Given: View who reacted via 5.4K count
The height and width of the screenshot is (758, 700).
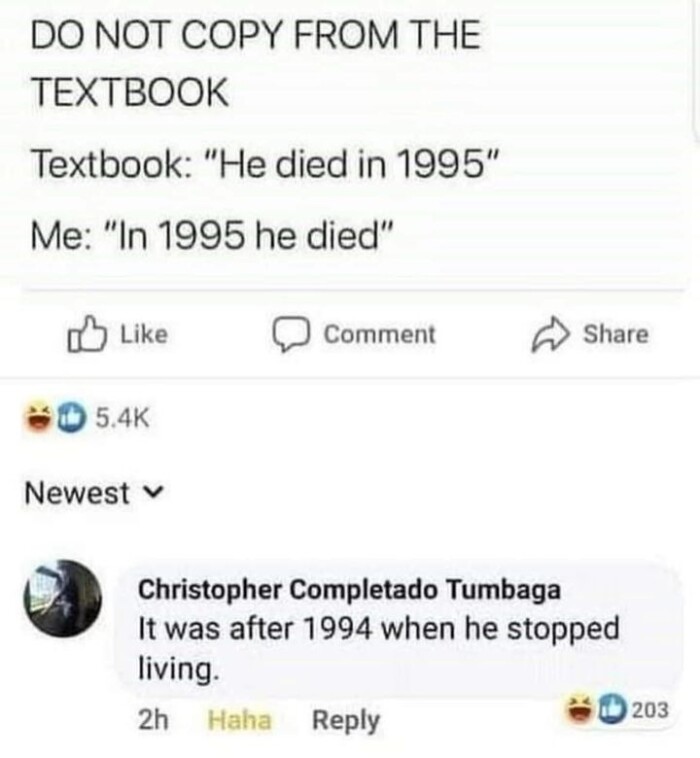Looking at the screenshot, I should pos(123,418).
